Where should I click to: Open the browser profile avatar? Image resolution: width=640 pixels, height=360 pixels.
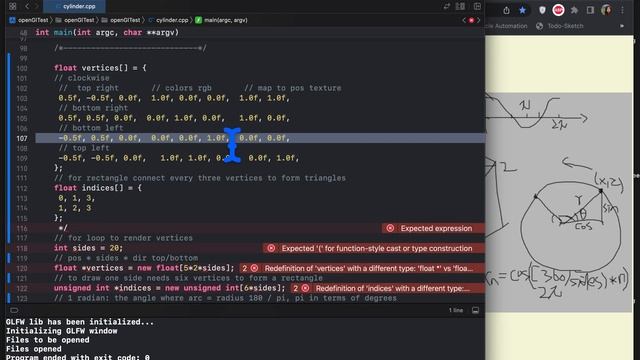coord(607,10)
